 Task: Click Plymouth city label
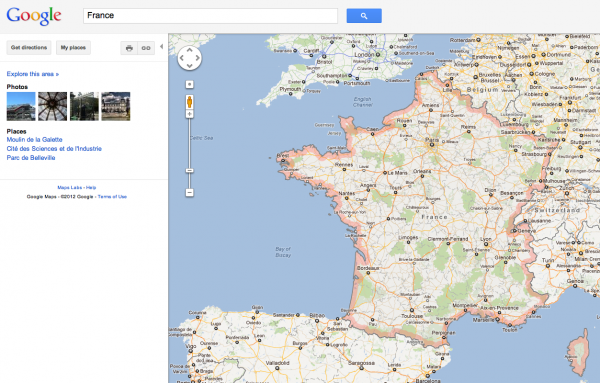pyautogui.click(x=290, y=89)
